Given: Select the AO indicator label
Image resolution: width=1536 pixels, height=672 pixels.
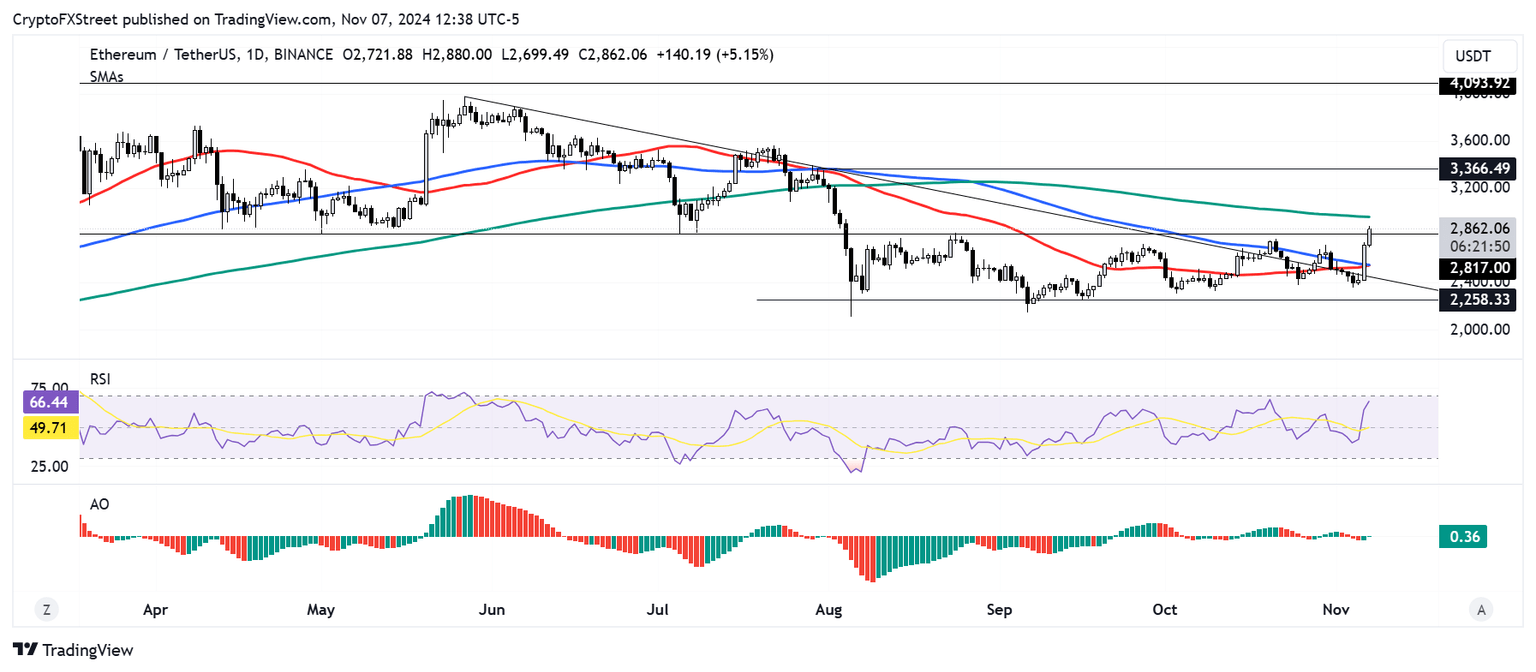Looking at the screenshot, I should (x=99, y=504).
